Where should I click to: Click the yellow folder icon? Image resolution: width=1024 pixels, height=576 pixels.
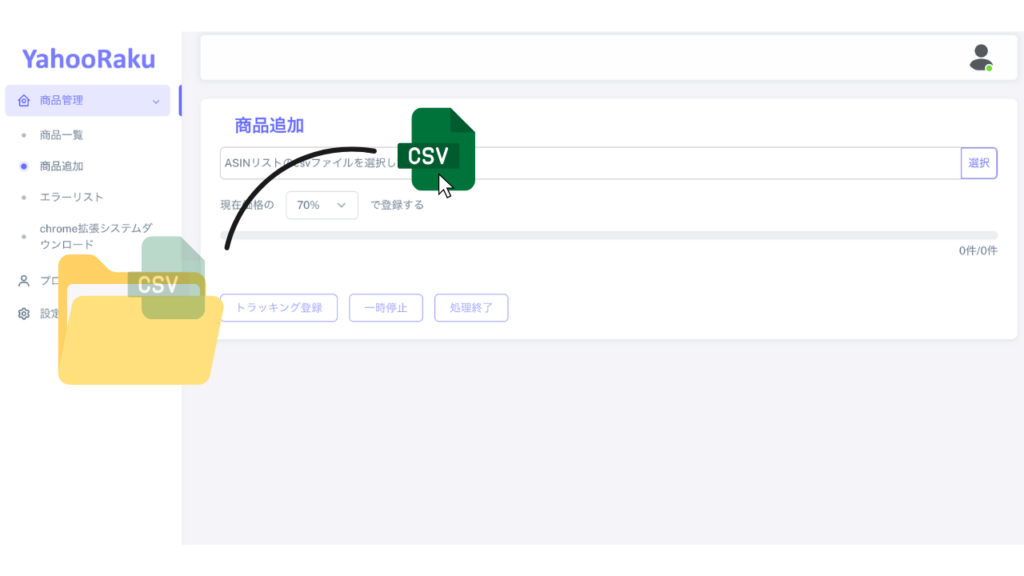[x=140, y=319]
